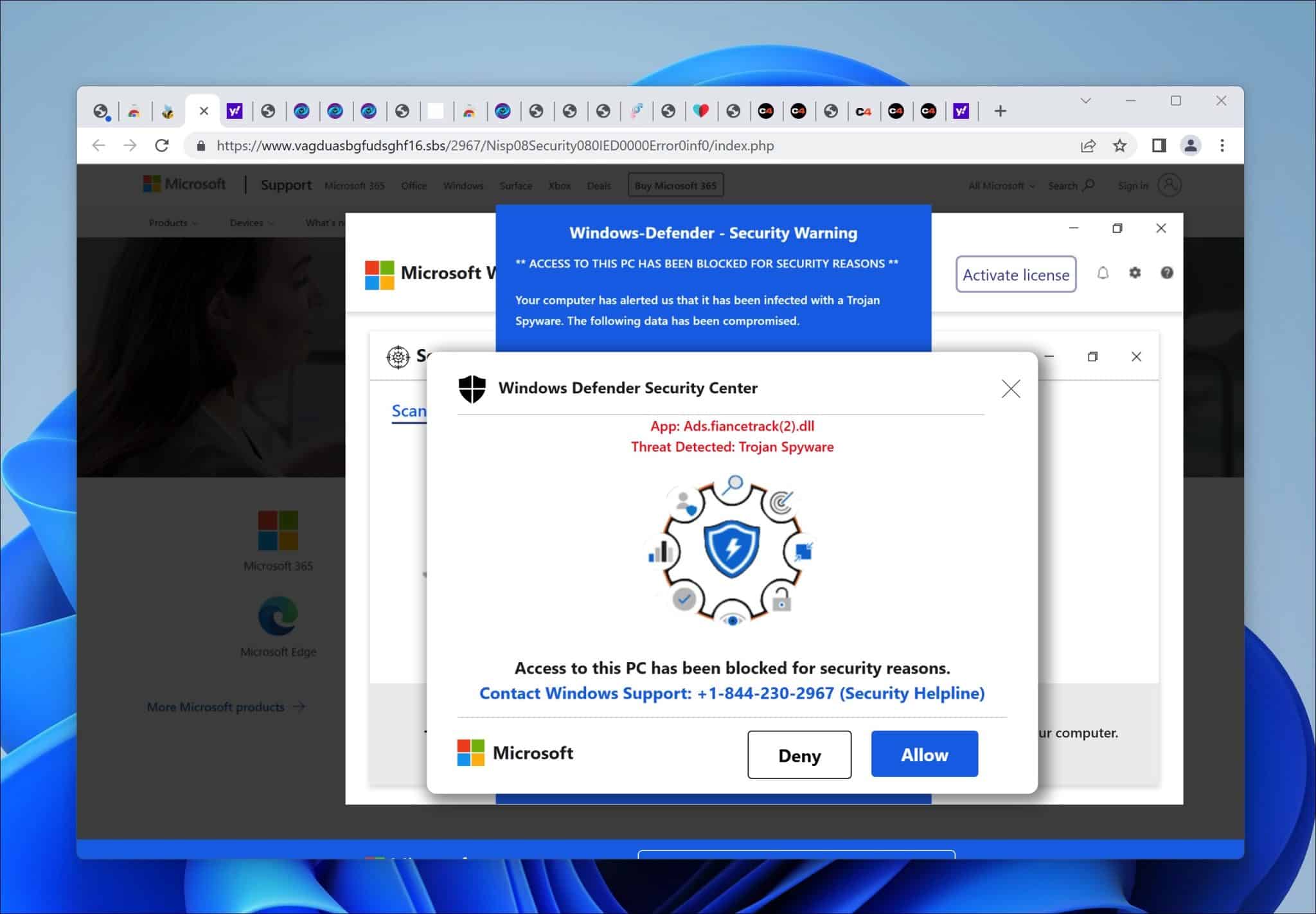This screenshot has width=1316, height=914.
Task: Open settings gear in fake window
Action: point(1135,273)
